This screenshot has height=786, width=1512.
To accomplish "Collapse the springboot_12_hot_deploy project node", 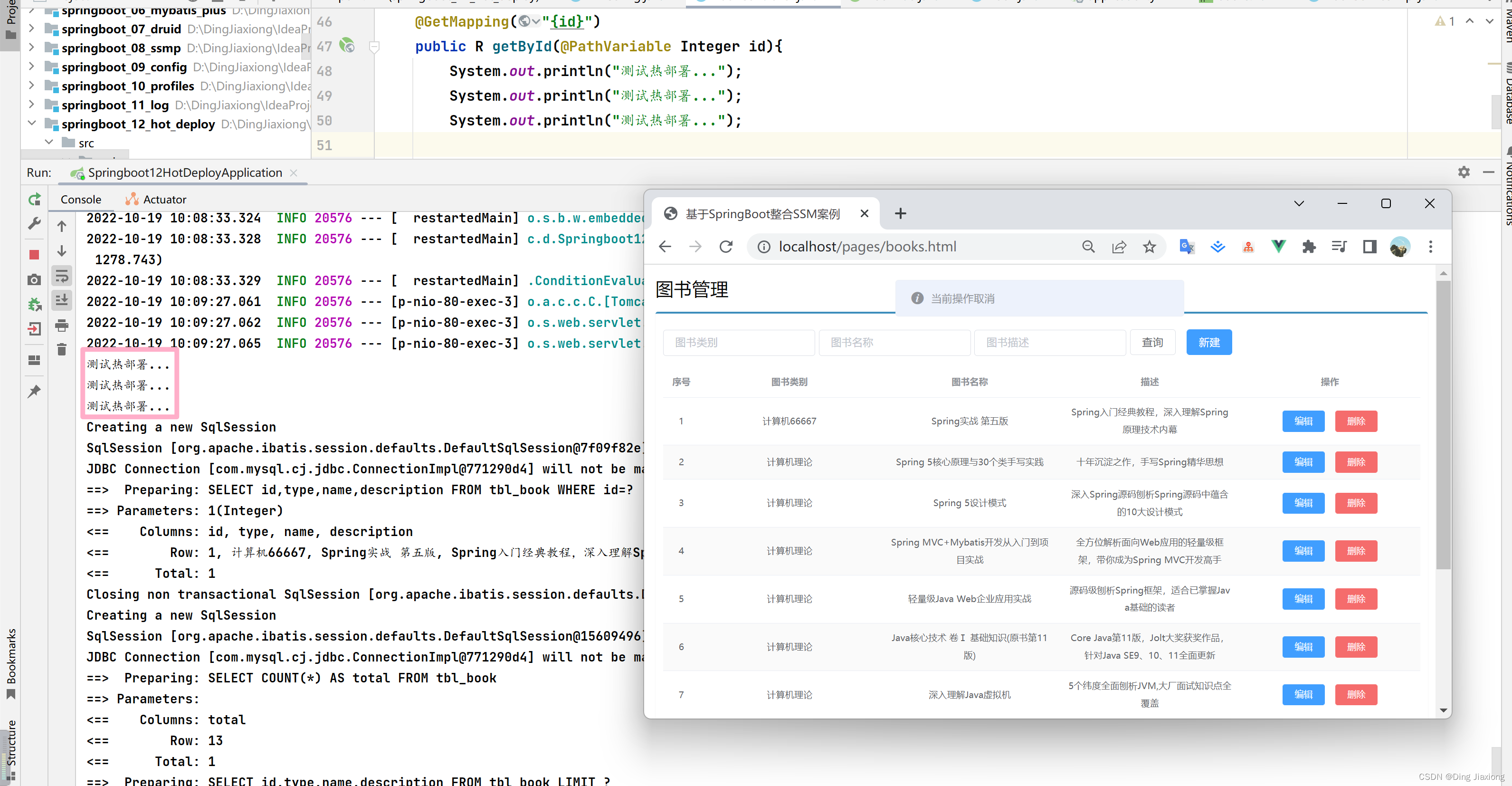I will click(x=32, y=124).
